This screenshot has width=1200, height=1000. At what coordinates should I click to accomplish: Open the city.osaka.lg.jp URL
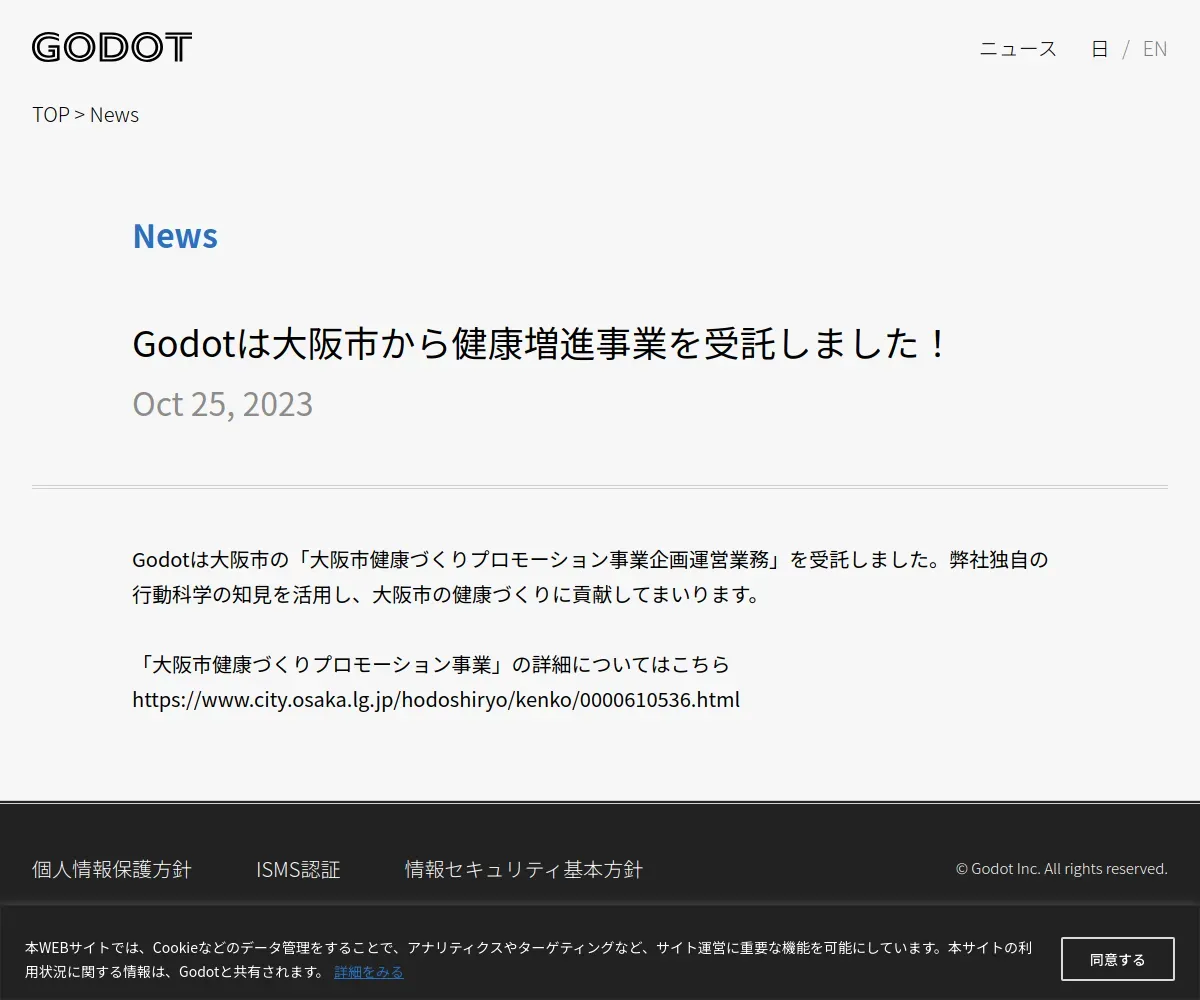coord(436,699)
